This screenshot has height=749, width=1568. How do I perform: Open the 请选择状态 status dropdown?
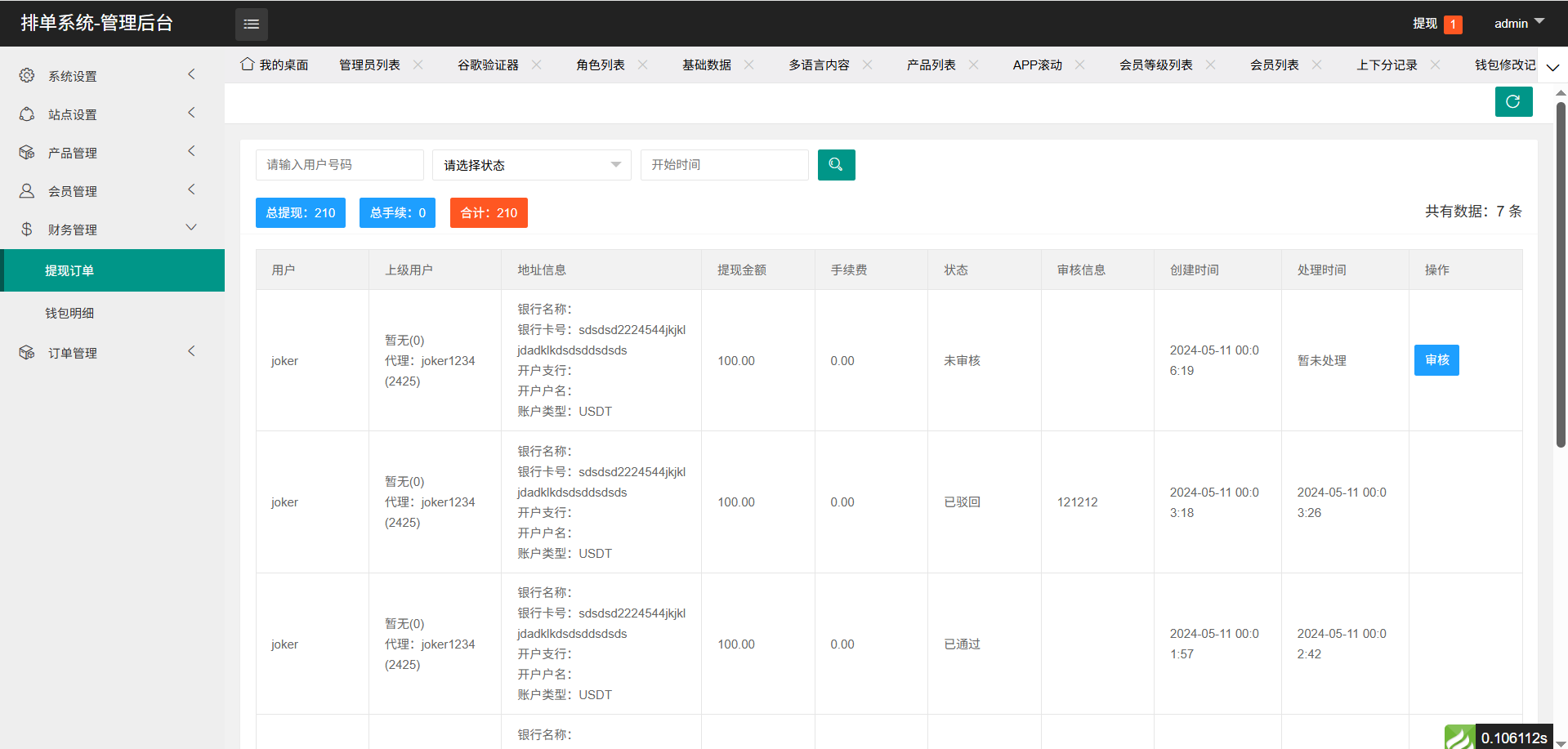pyautogui.click(x=531, y=165)
